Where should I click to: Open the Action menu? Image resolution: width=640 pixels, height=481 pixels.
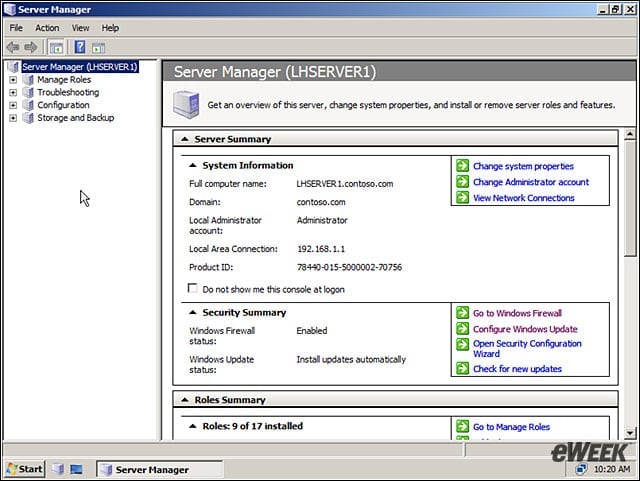point(47,28)
